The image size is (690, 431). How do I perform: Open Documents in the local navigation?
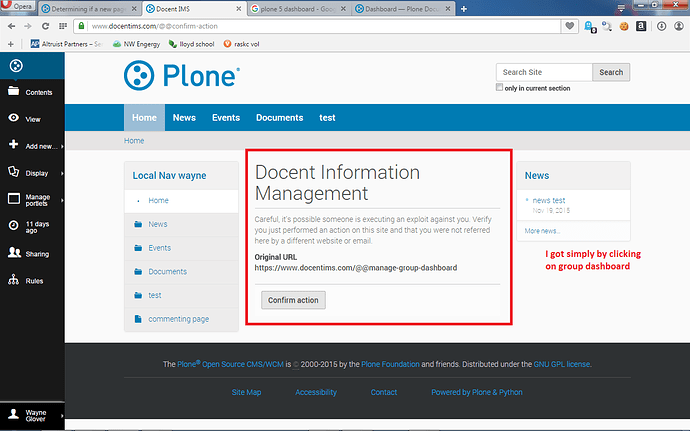click(x=167, y=272)
